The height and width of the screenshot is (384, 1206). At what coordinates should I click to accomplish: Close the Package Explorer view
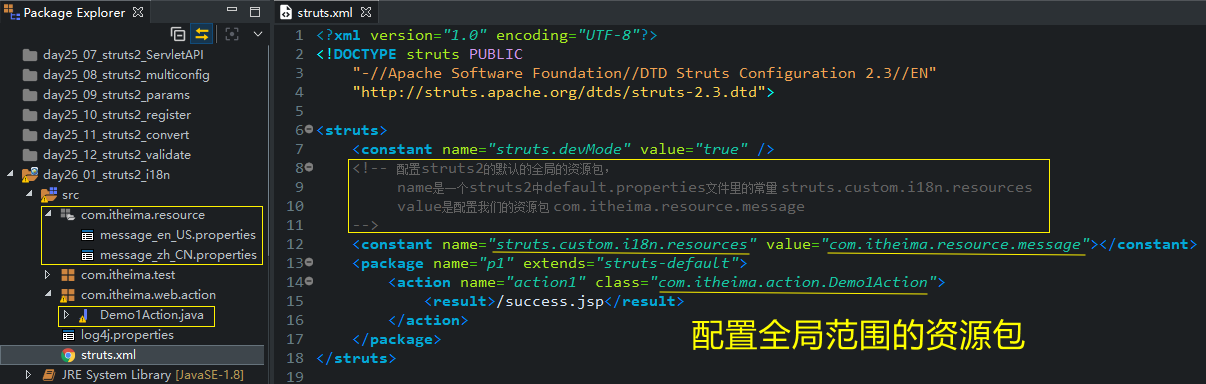[138, 12]
